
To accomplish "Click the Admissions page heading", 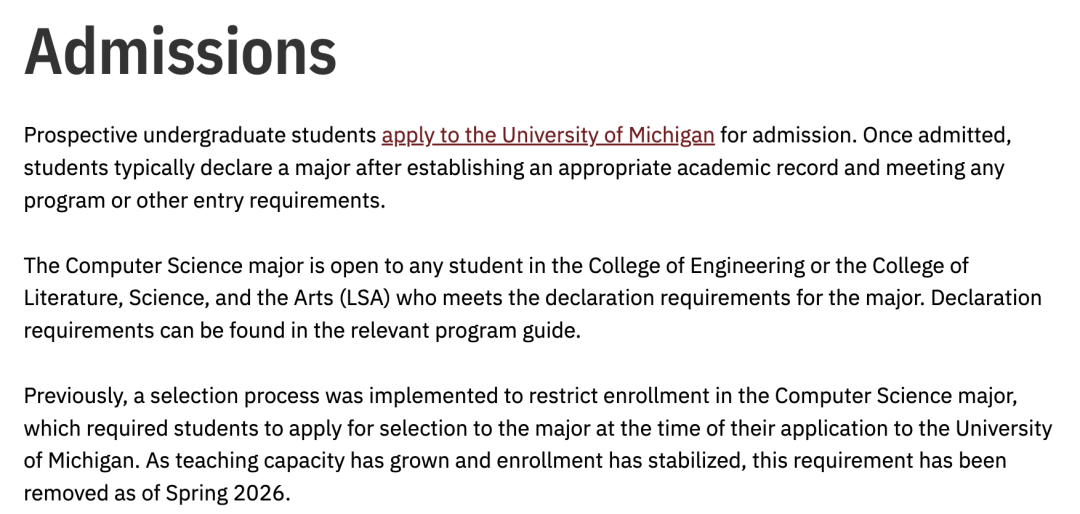I will [x=180, y=52].
